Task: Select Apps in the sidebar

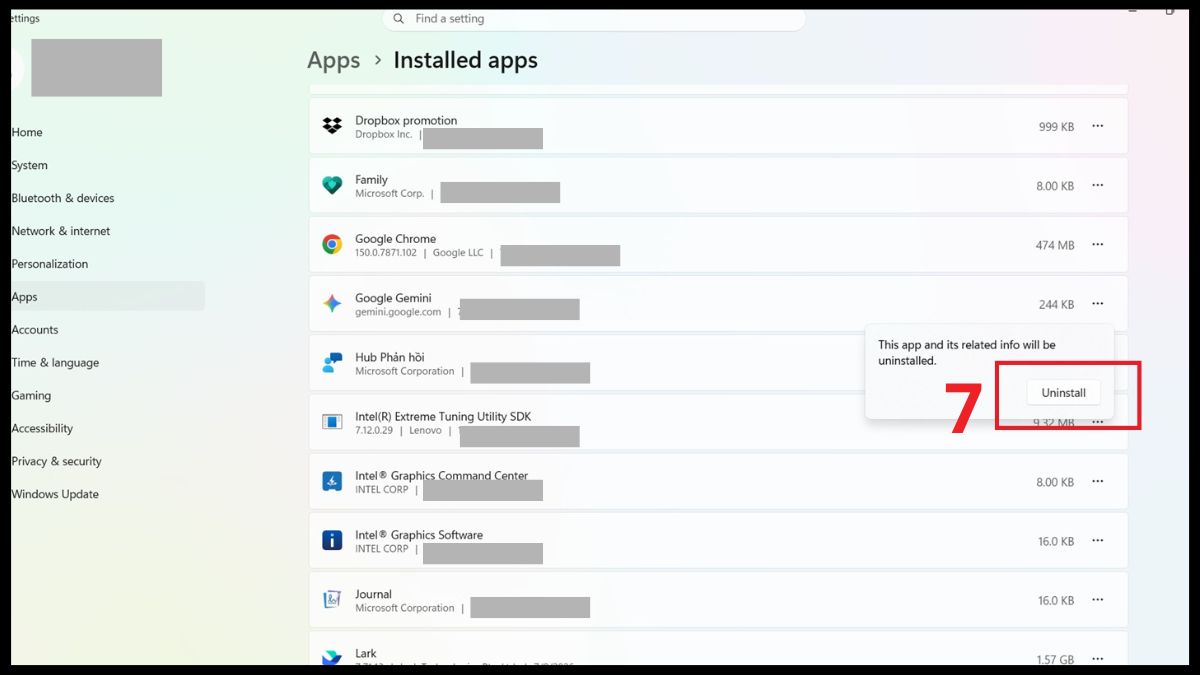Action: (107, 297)
